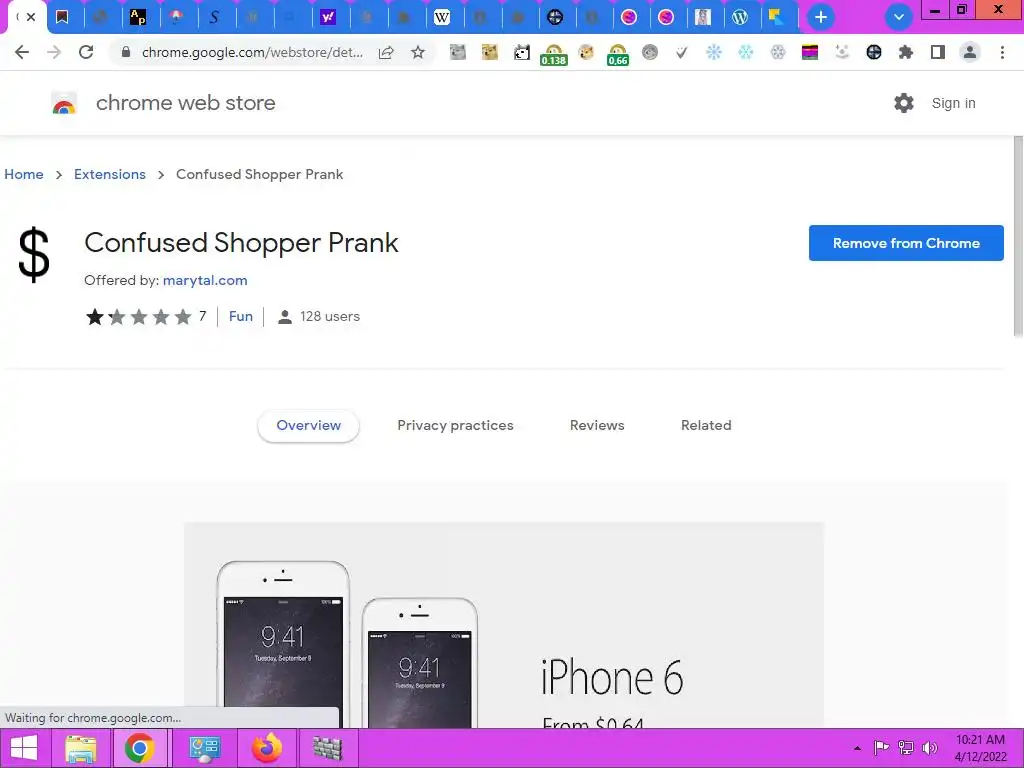This screenshot has width=1024, height=768.
Task: Click the colorful striped extension icon
Action: [x=810, y=52]
